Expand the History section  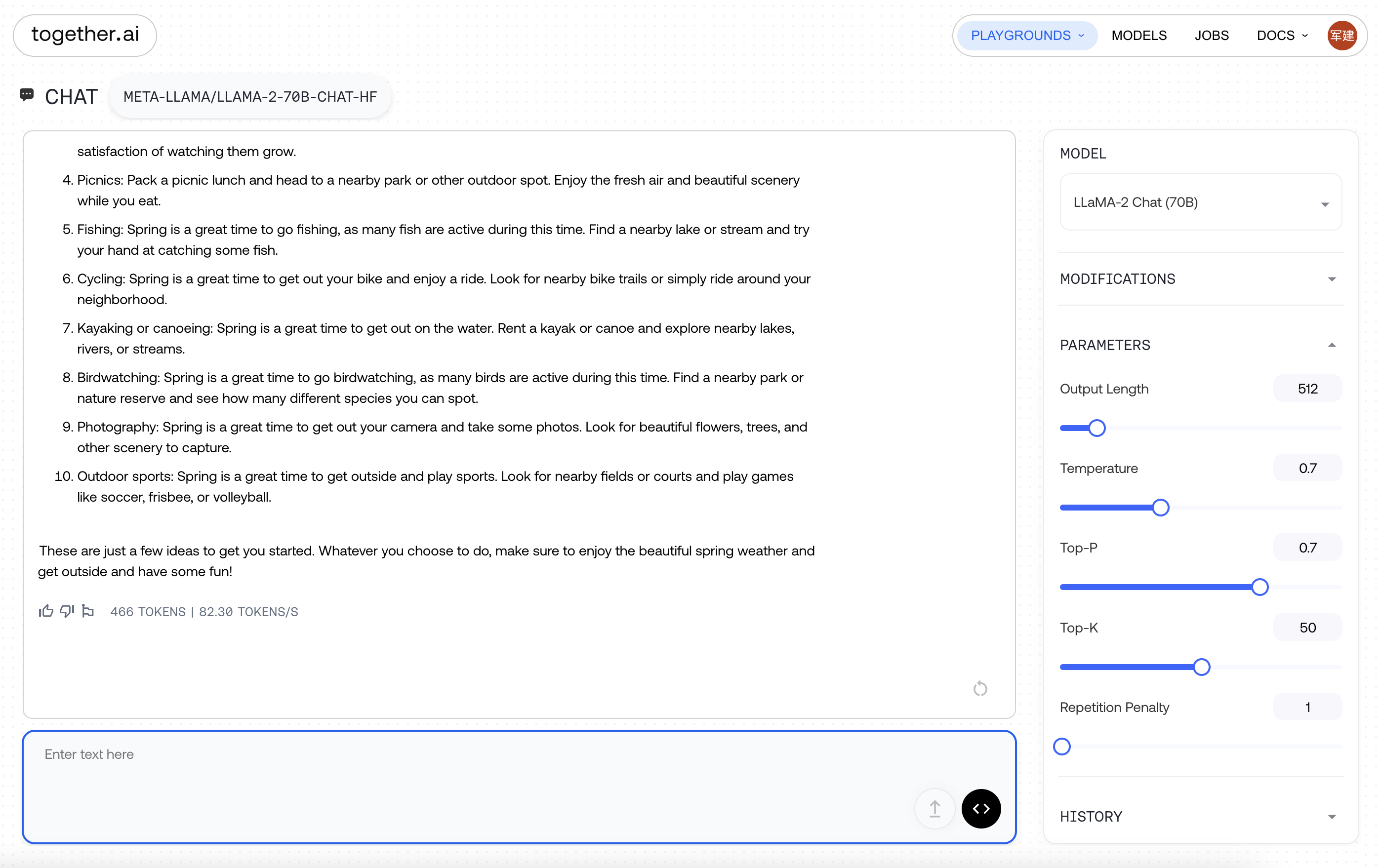1200,816
